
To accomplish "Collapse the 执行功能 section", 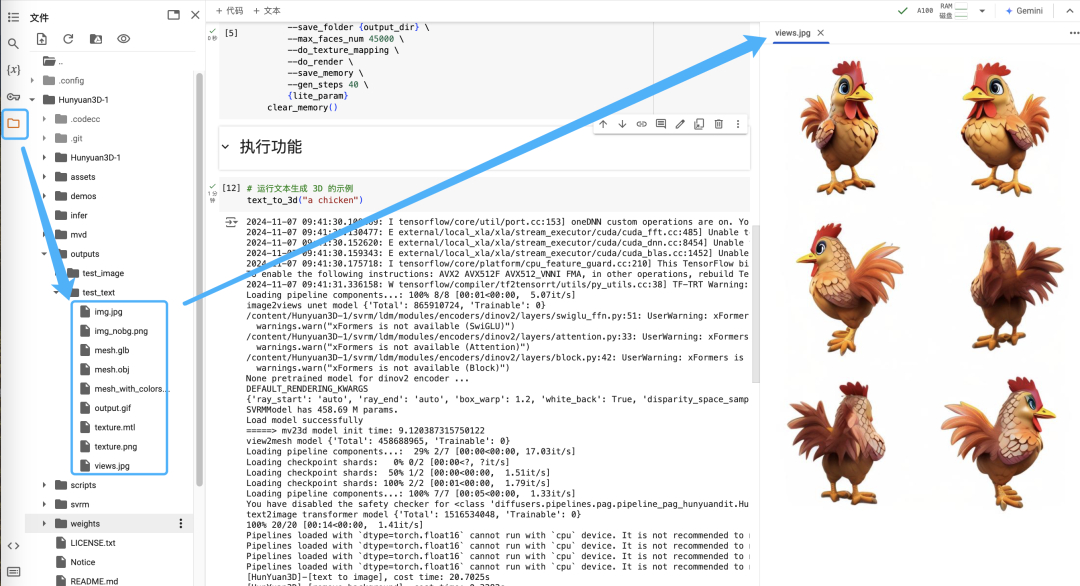I will 225,147.
